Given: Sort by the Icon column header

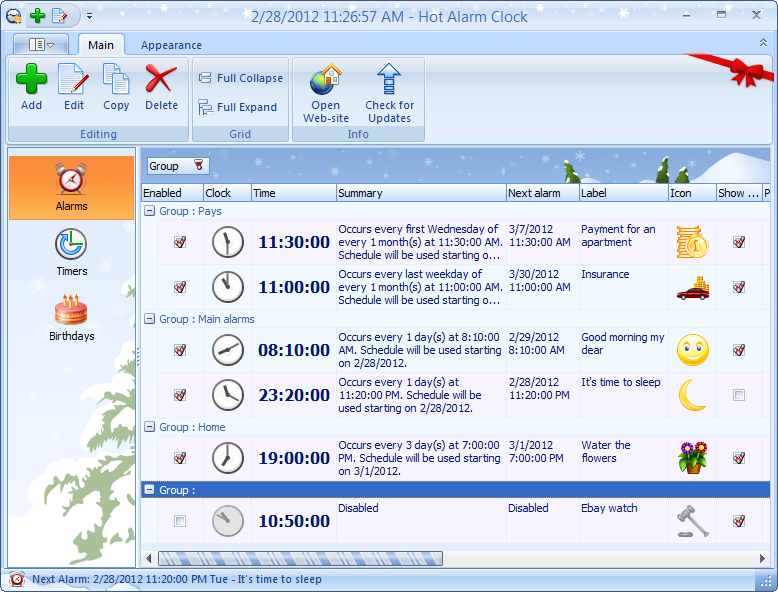Looking at the screenshot, I should [692, 193].
